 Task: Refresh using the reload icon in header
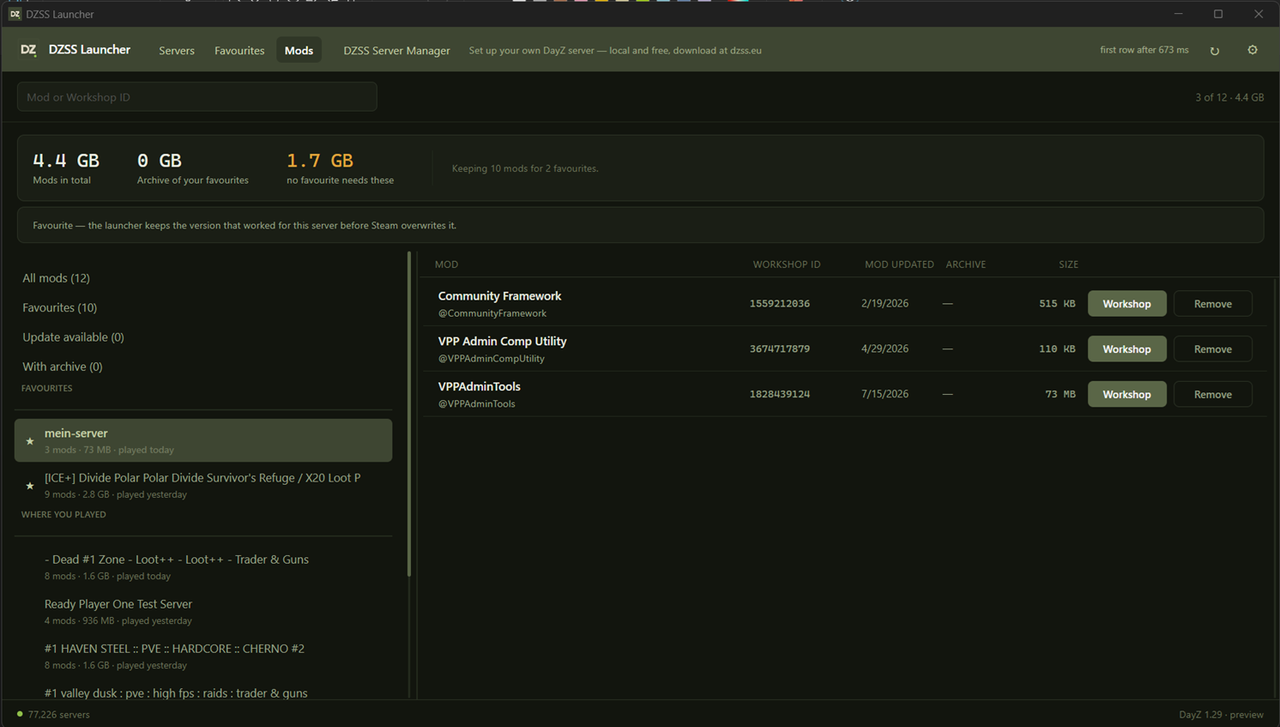[1215, 51]
